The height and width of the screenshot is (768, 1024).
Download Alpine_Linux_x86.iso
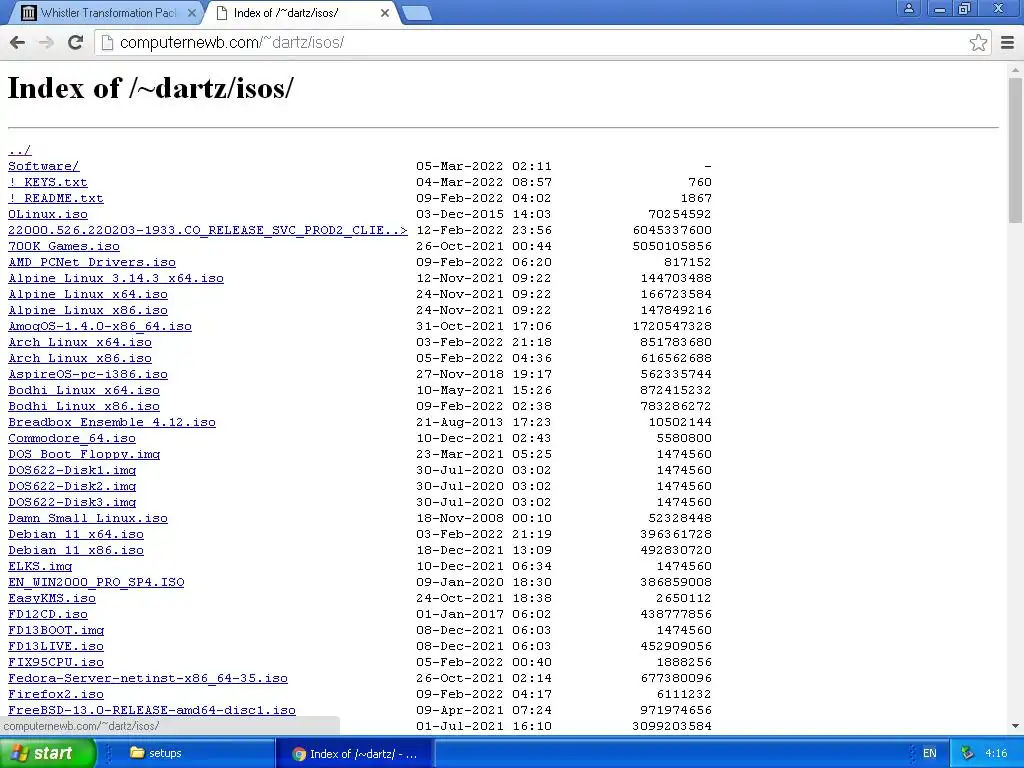coord(88,310)
